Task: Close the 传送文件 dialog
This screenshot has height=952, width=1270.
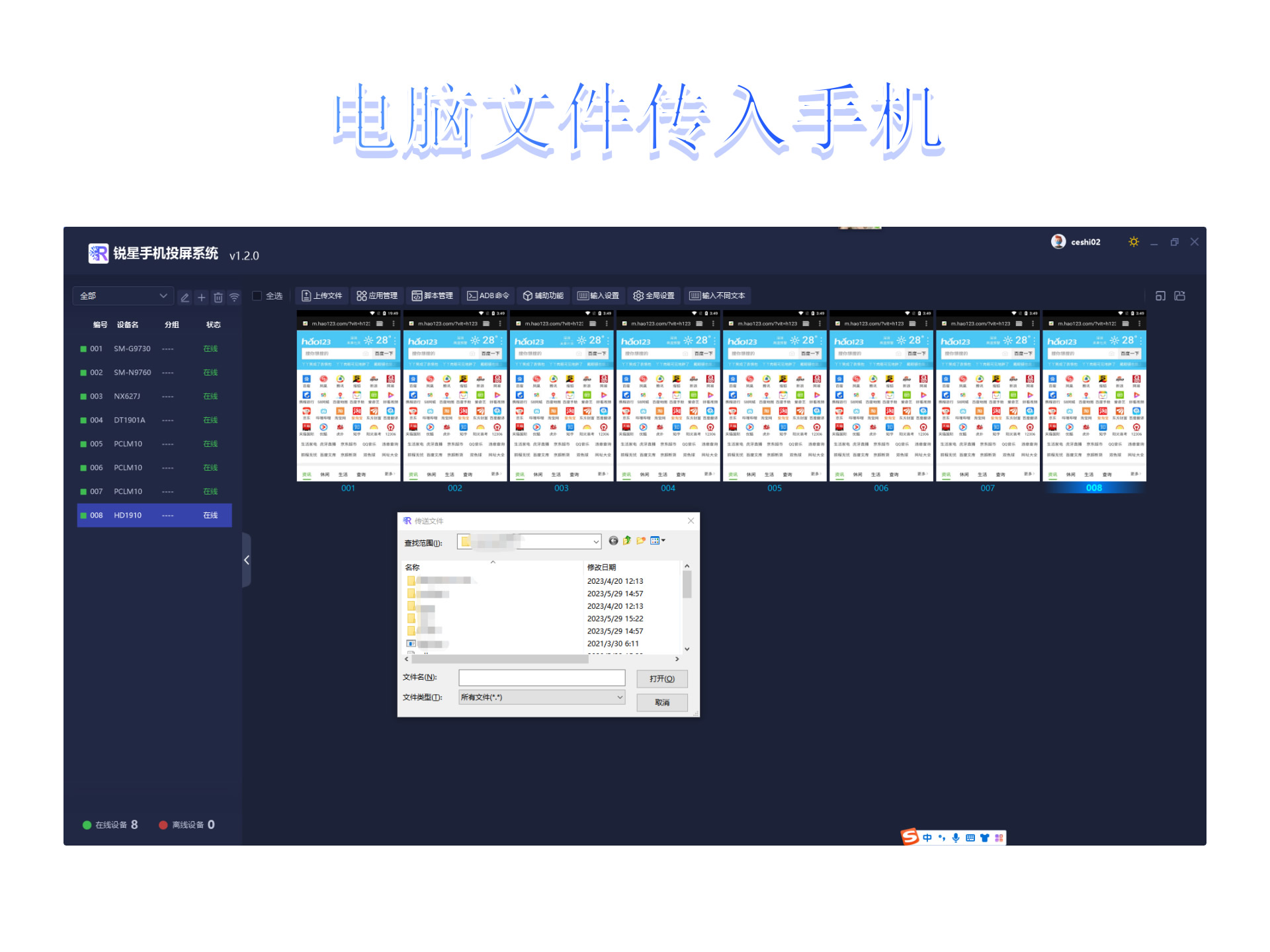Action: (691, 521)
